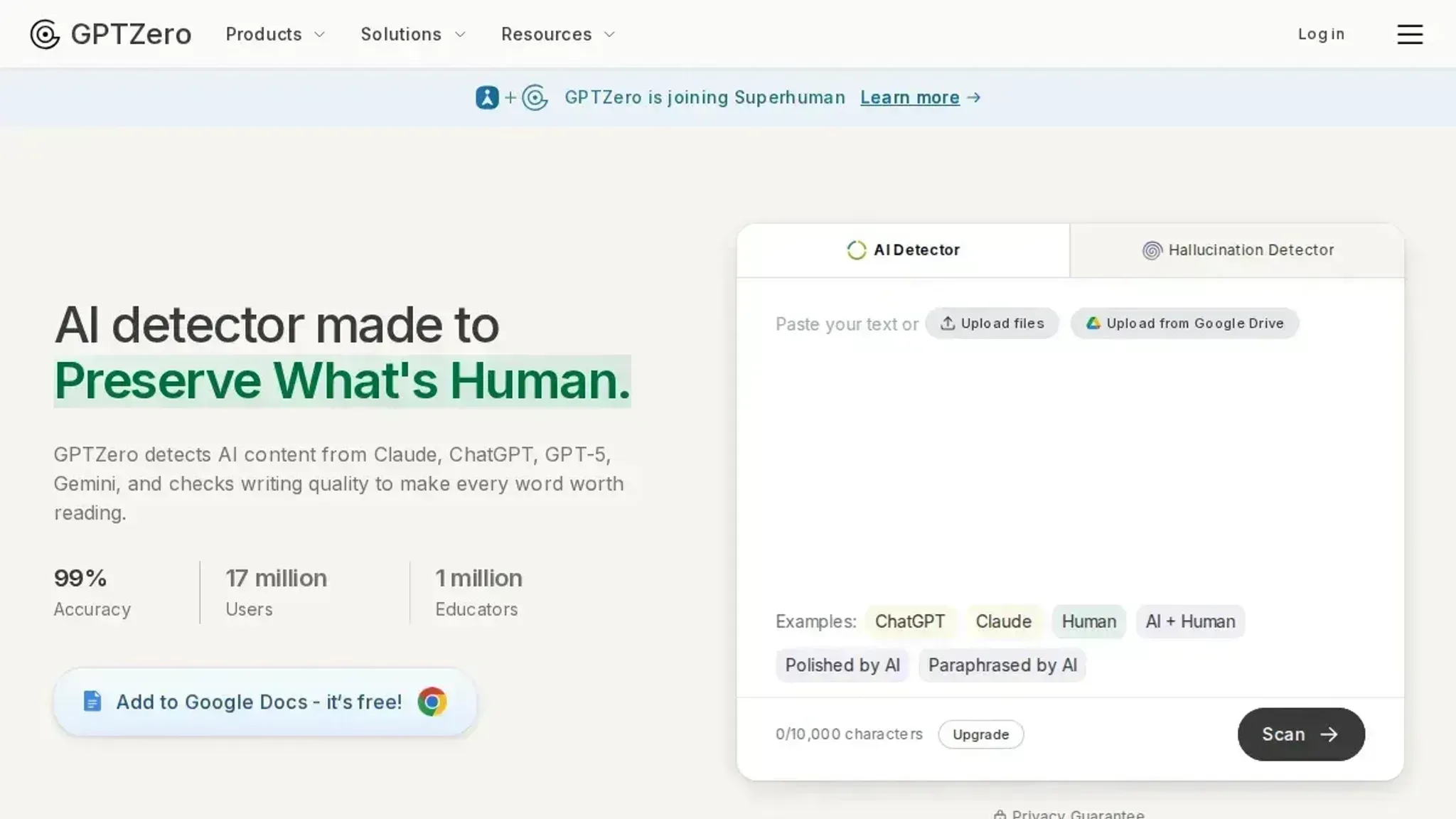
Task: Open the Solutions menu
Action: click(x=413, y=34)
